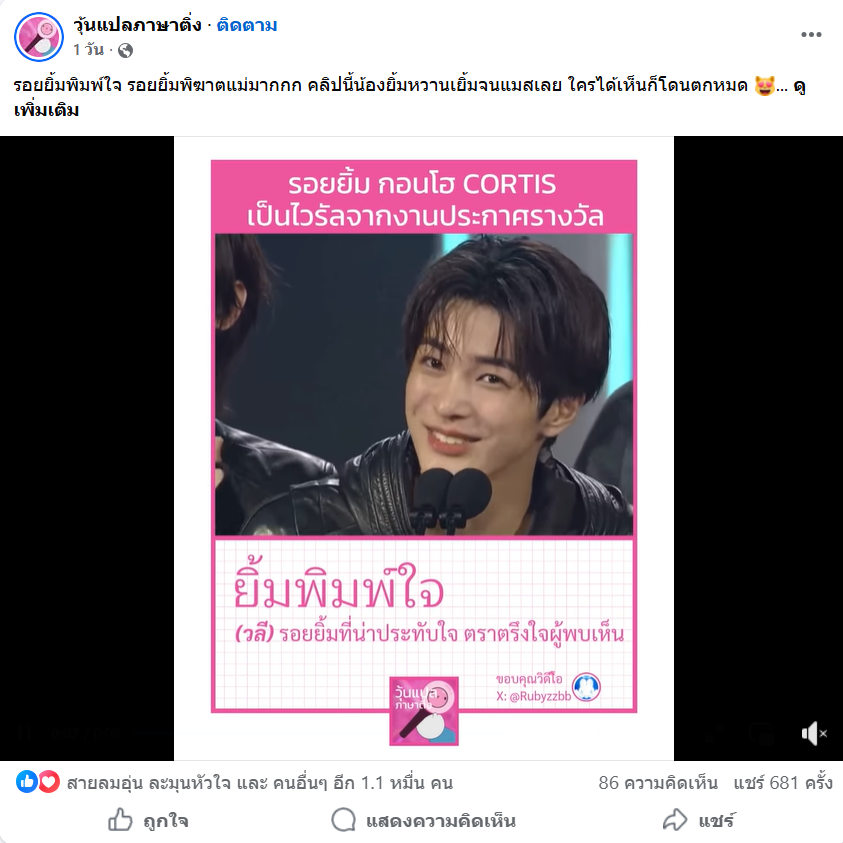
Task: Click the red heart reaction icon
Action: 48,782
